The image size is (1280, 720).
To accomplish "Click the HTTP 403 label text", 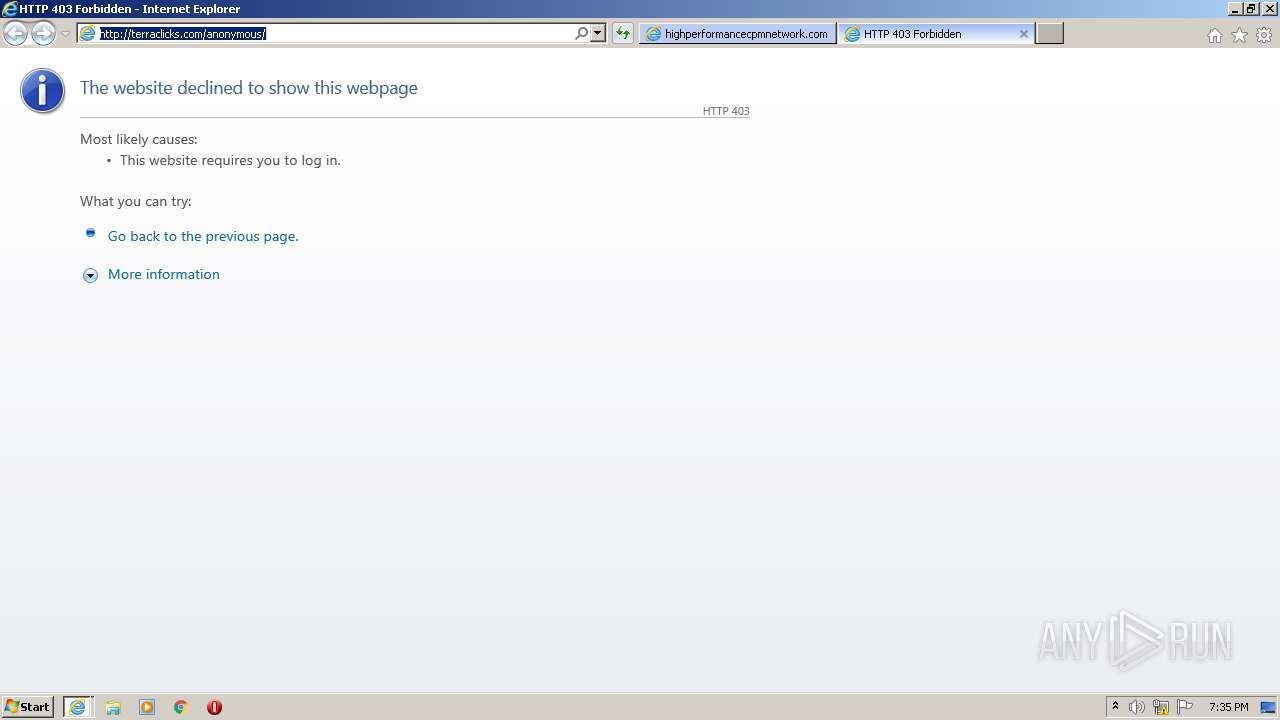I will pos(726,111).
